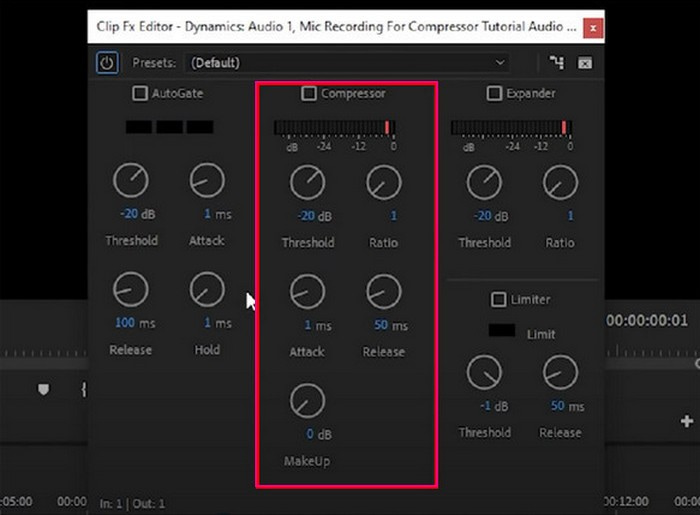
Task: Click the Compressor MakeUp knob
Action: [x=308, y=401]
